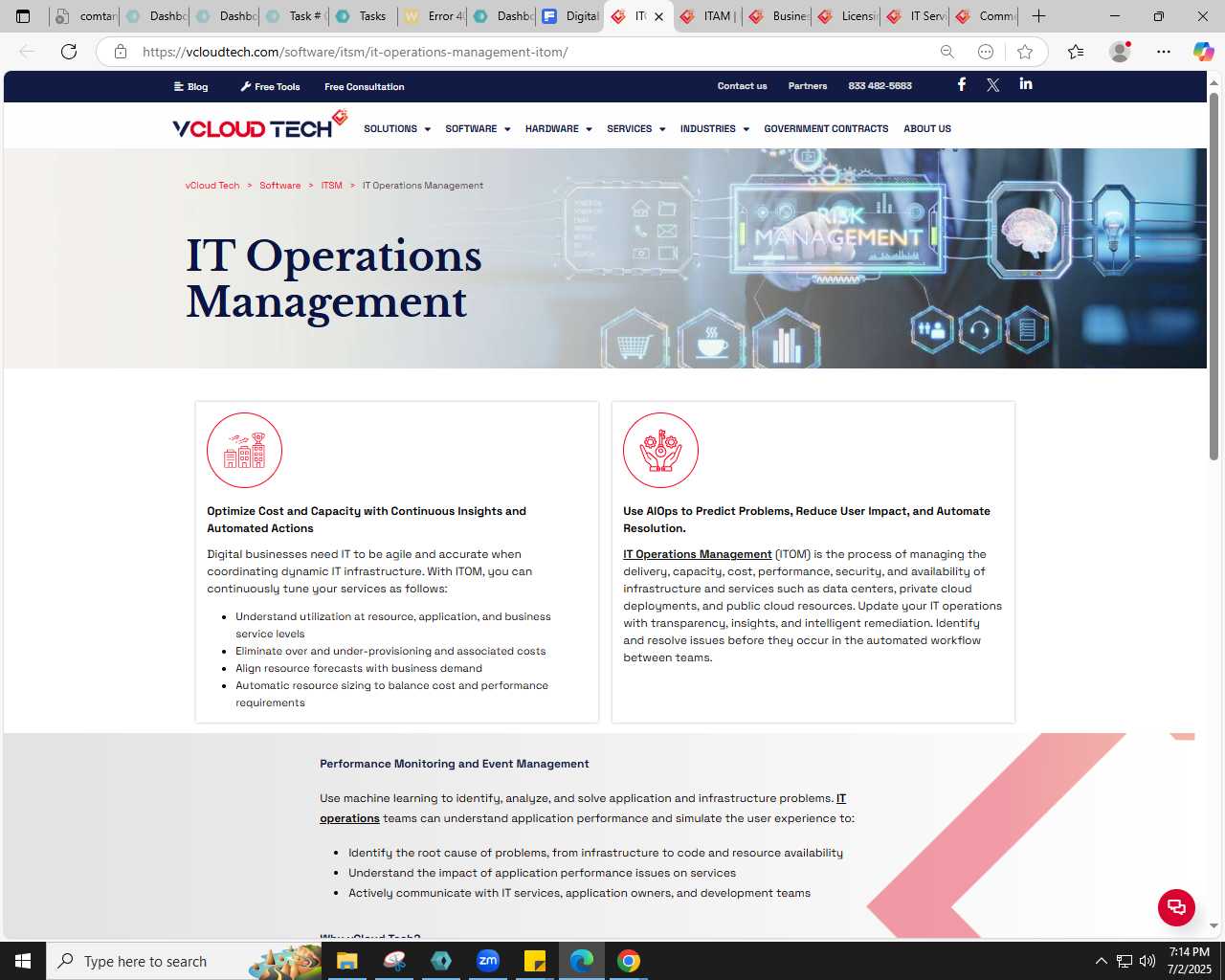Click the city buildings circle icon
This screenshot has height=980, width=1225.
point(244,450)
